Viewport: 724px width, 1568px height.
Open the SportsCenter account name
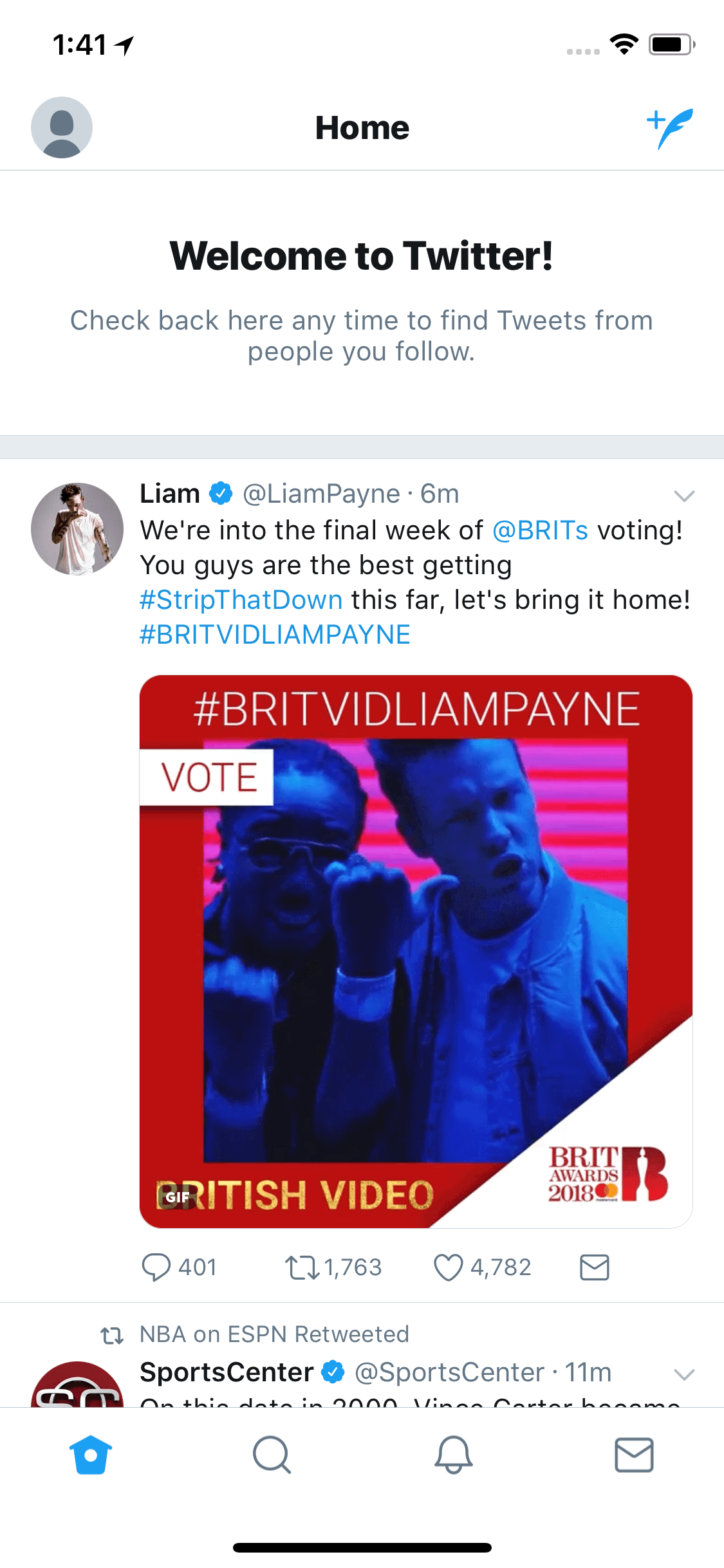coord(227,1372)
